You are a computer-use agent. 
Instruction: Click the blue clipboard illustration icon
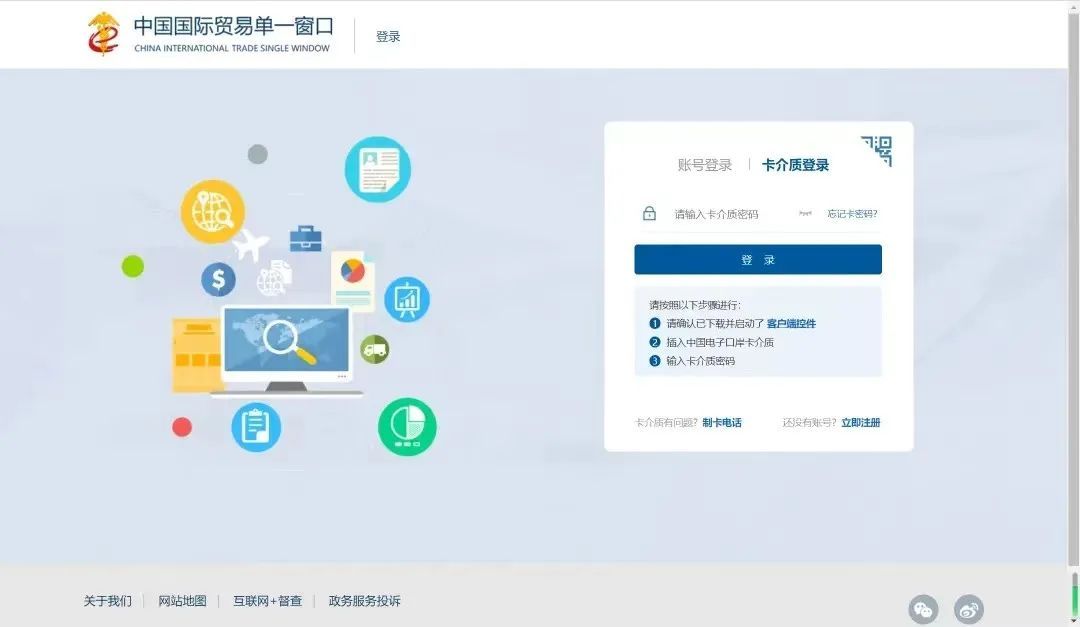tap(256, 427)
